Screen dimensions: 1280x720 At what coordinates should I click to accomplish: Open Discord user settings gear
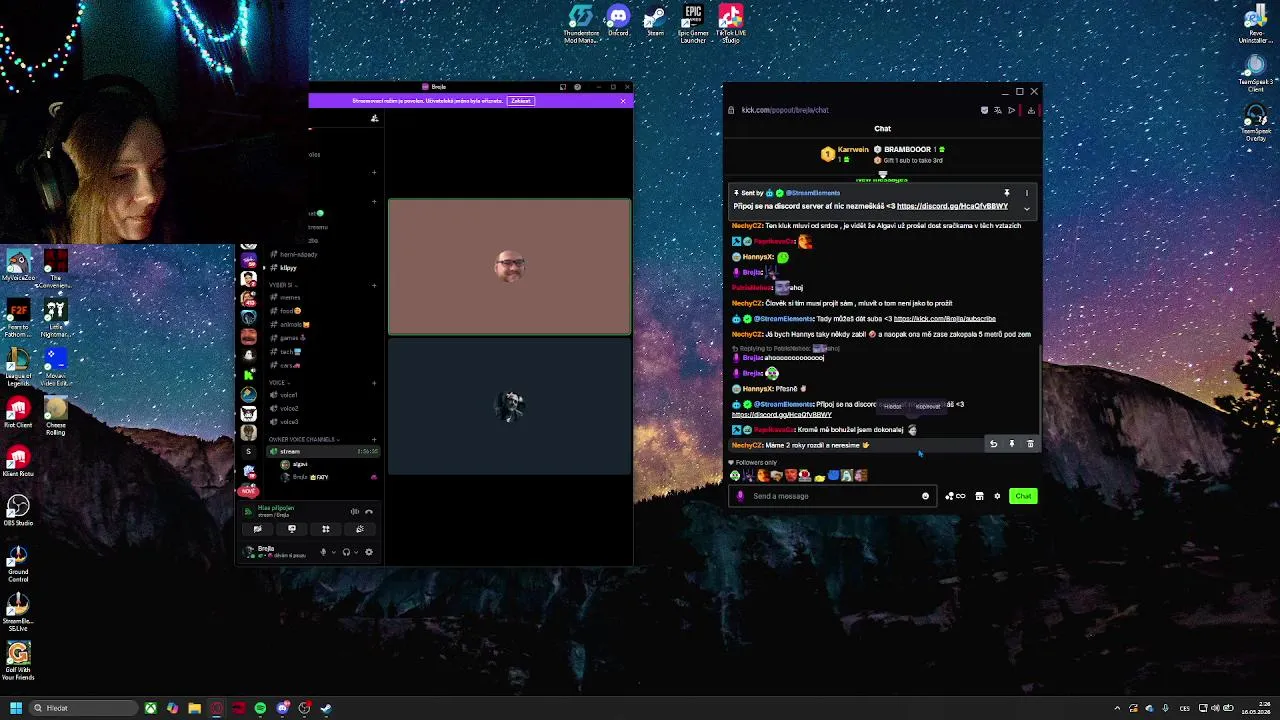coord(369,552)
